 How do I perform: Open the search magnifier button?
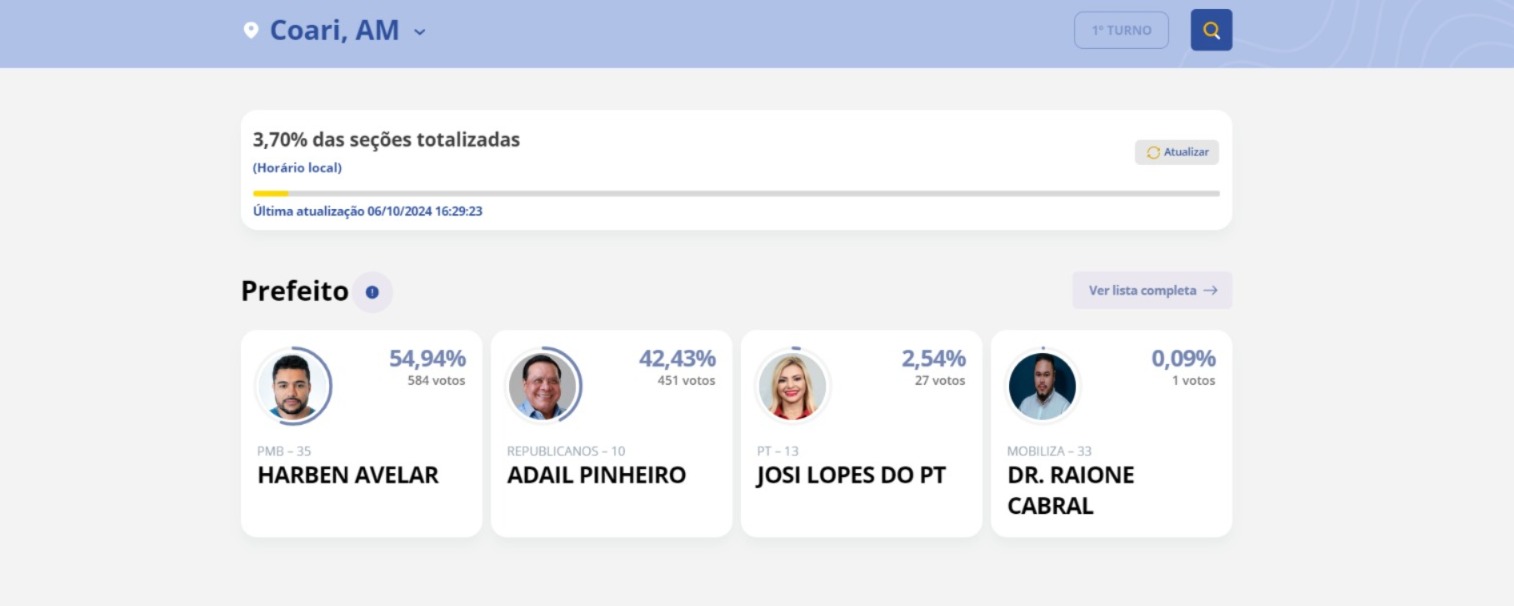[x=1211, y=30]
